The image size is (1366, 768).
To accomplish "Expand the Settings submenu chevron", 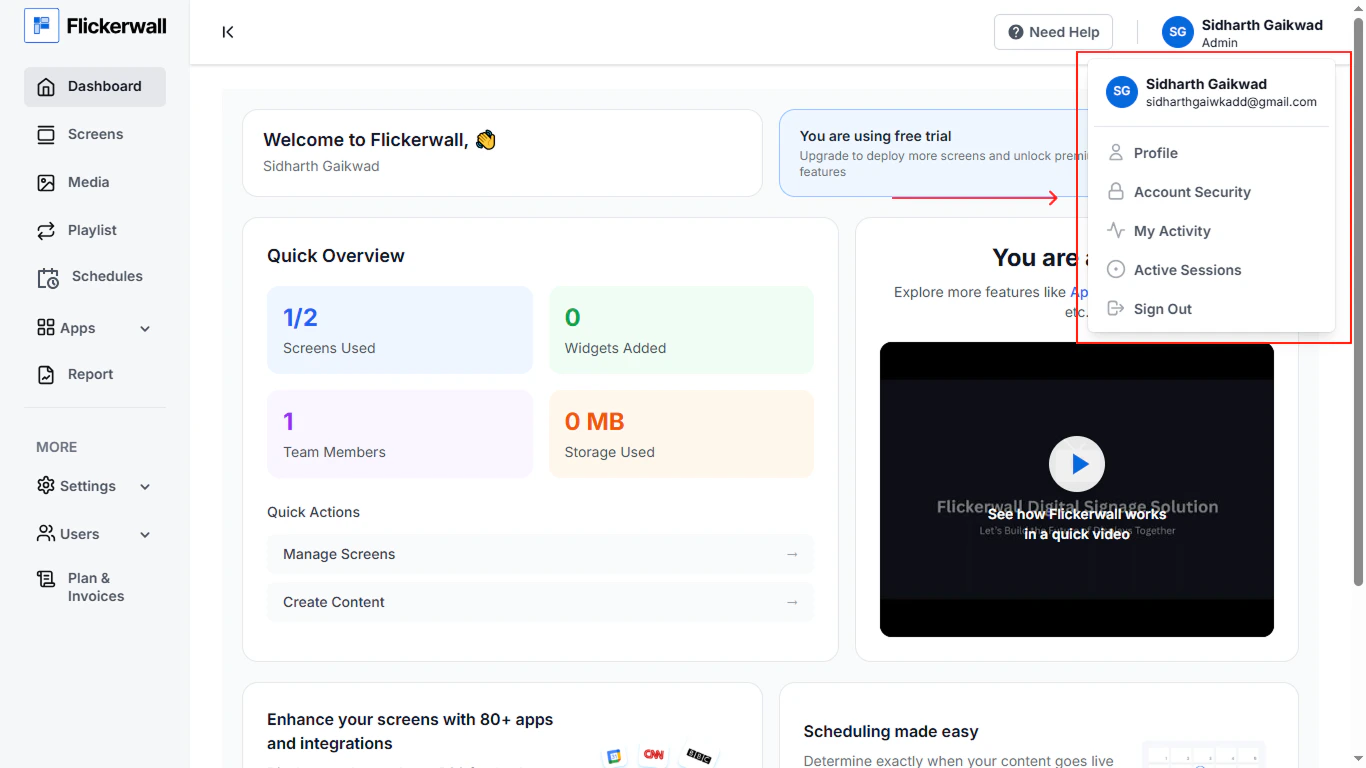I will (145, 487).
